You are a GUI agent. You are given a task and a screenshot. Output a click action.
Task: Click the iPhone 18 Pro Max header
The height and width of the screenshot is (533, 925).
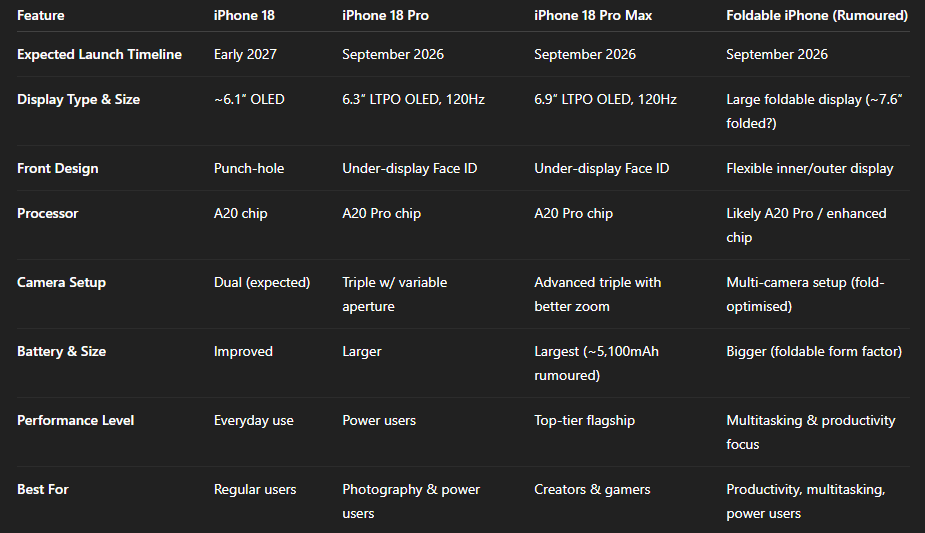pyautogui.click(x=592, y=16)
